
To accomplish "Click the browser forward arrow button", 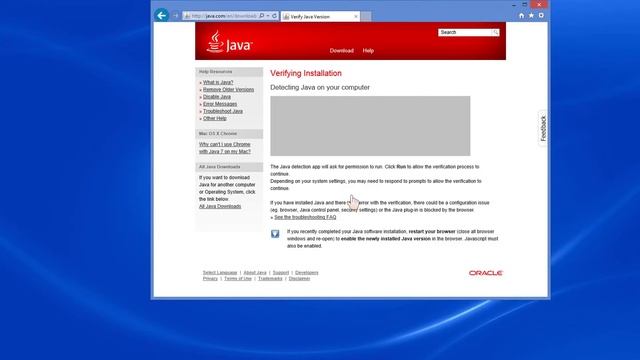I will tap(176, 16).
